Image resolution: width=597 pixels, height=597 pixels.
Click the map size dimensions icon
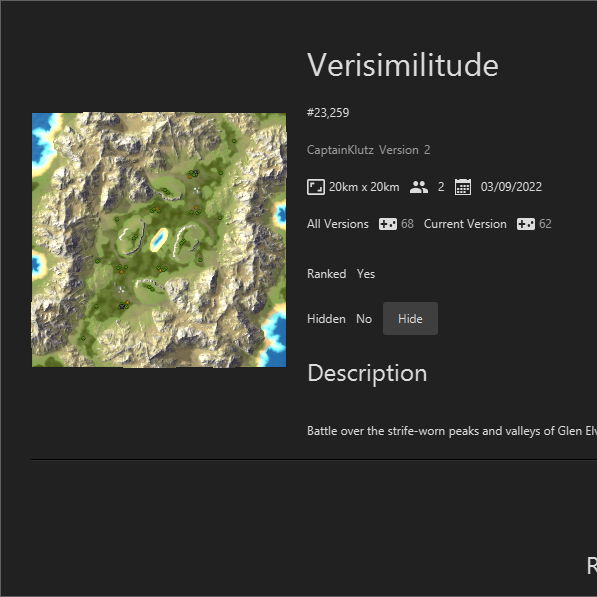click(316, 187)
